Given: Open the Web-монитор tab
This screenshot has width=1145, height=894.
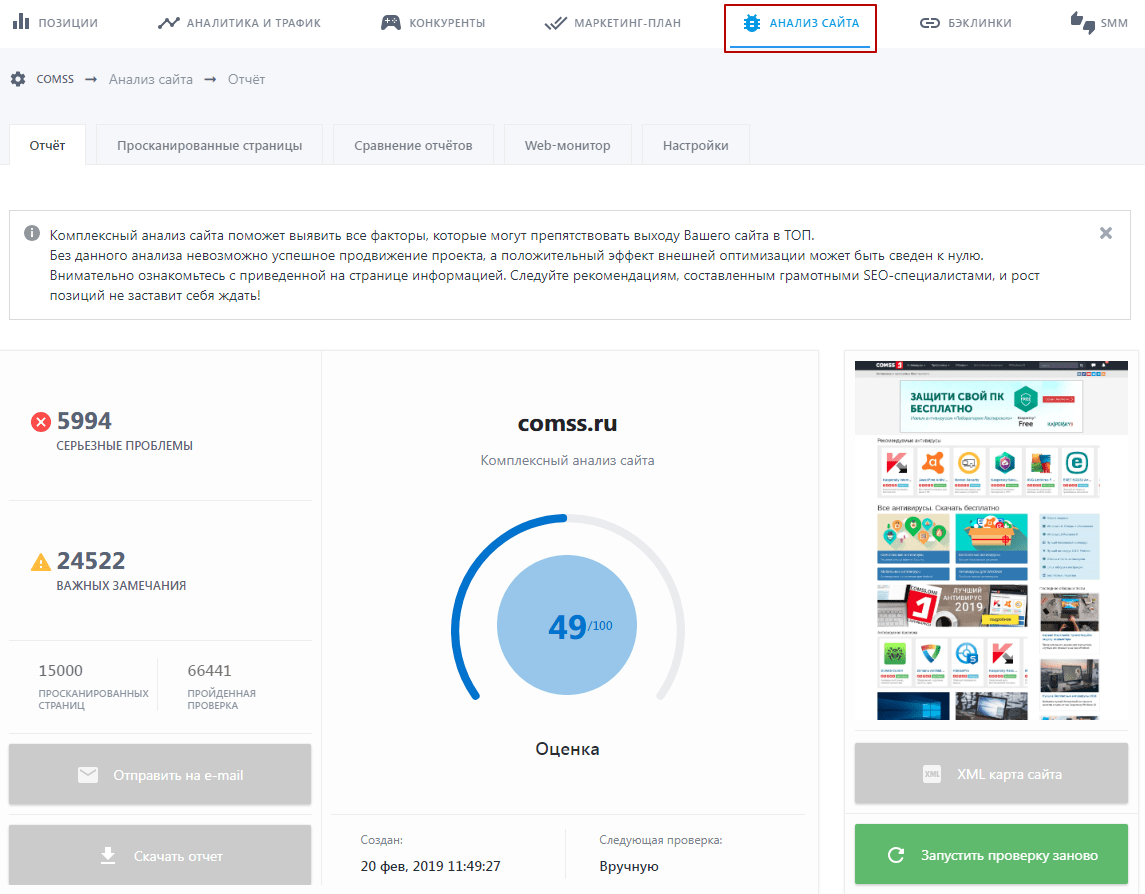Looking at the screenshot, I should (x=567, y=145).
